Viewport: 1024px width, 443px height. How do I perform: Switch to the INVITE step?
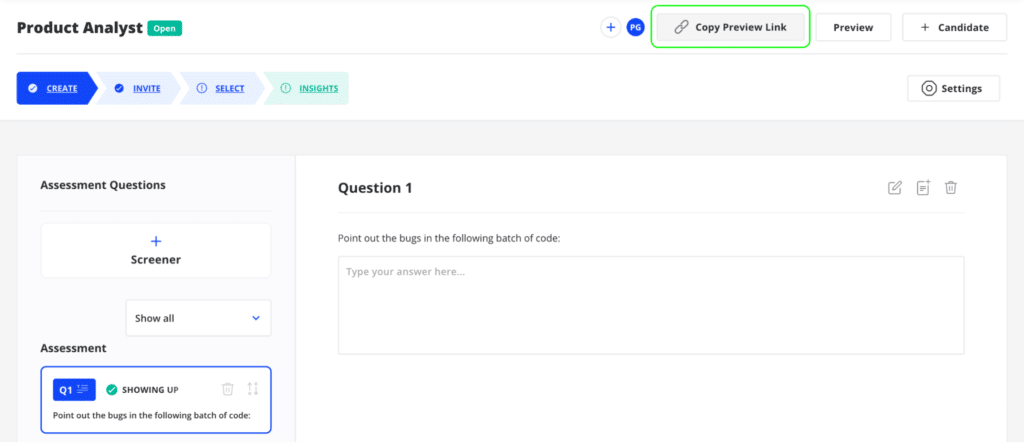click(x=138, y=88)
